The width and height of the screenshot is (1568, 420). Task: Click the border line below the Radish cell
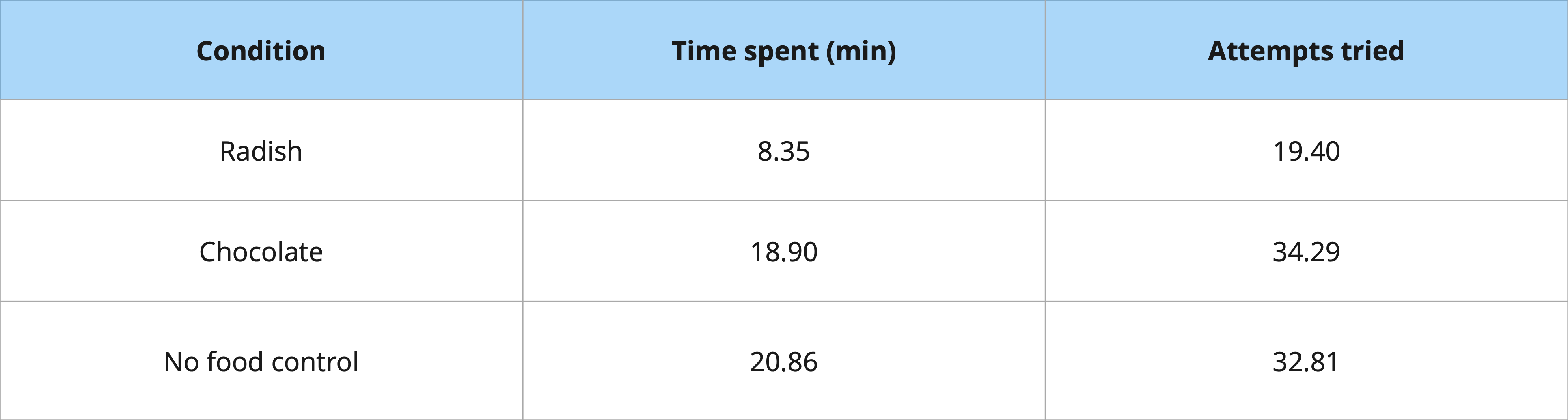click(x=261, y=200)
